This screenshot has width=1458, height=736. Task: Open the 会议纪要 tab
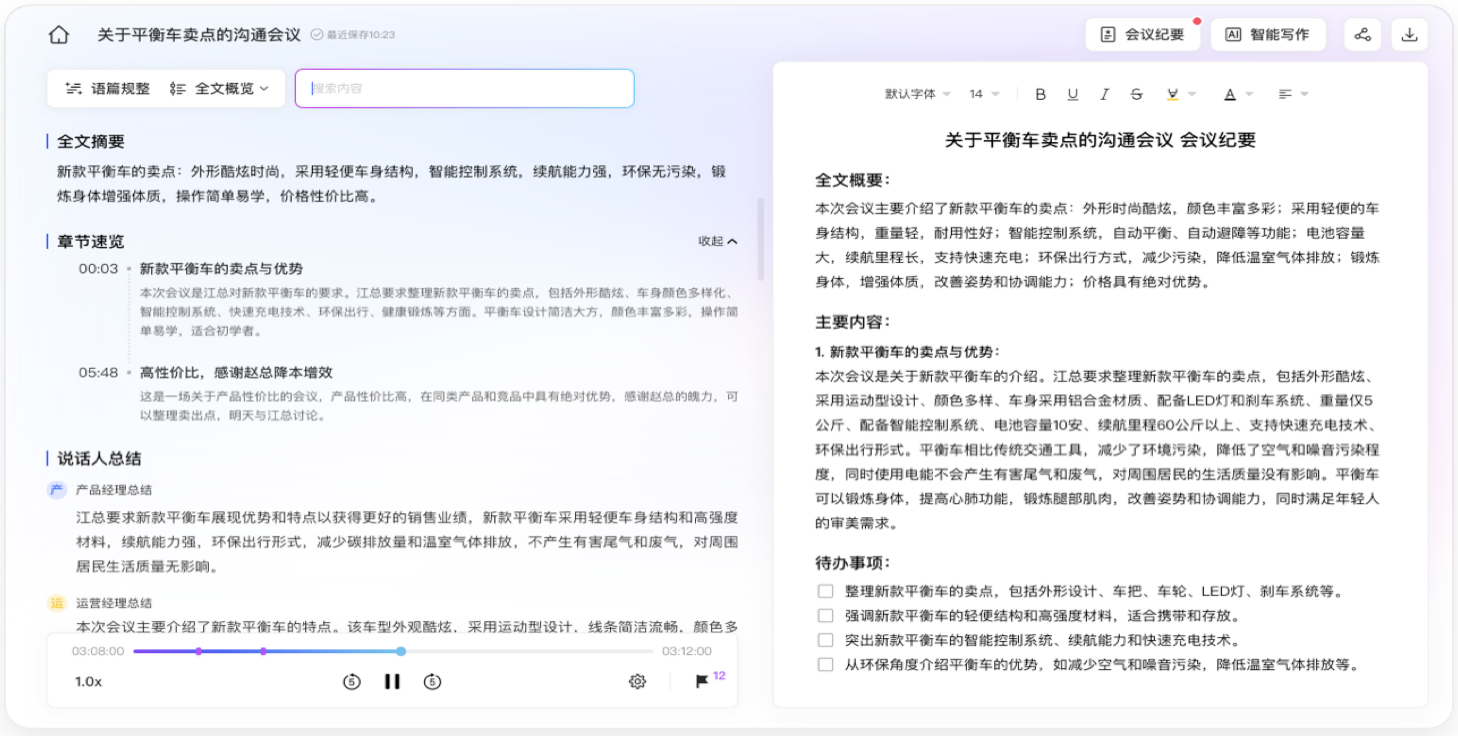(x=1142, y=35)
